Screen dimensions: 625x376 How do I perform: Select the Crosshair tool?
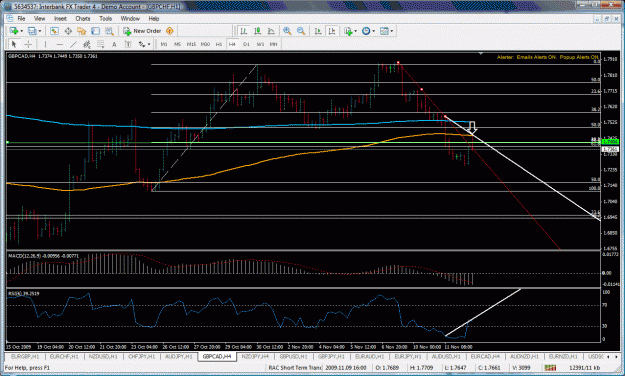click(28, 44)
